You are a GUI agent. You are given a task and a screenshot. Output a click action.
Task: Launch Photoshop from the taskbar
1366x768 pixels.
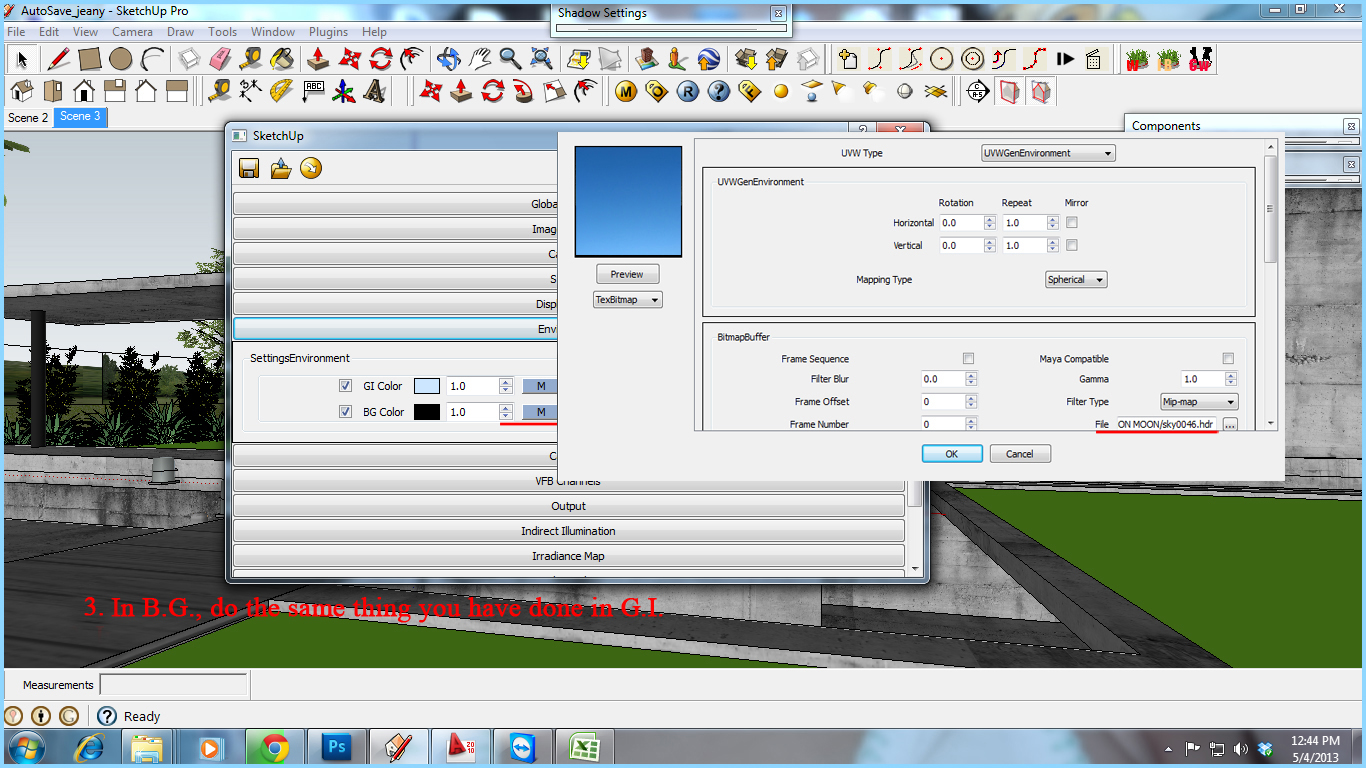(336, 747)
